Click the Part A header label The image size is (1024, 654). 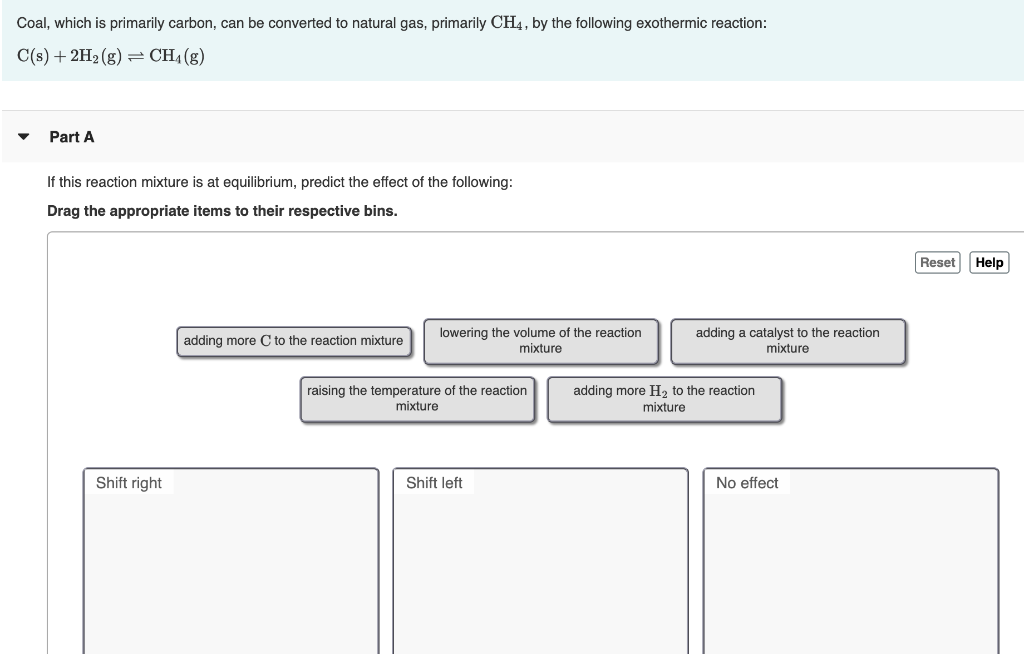(x=72, y=137)
